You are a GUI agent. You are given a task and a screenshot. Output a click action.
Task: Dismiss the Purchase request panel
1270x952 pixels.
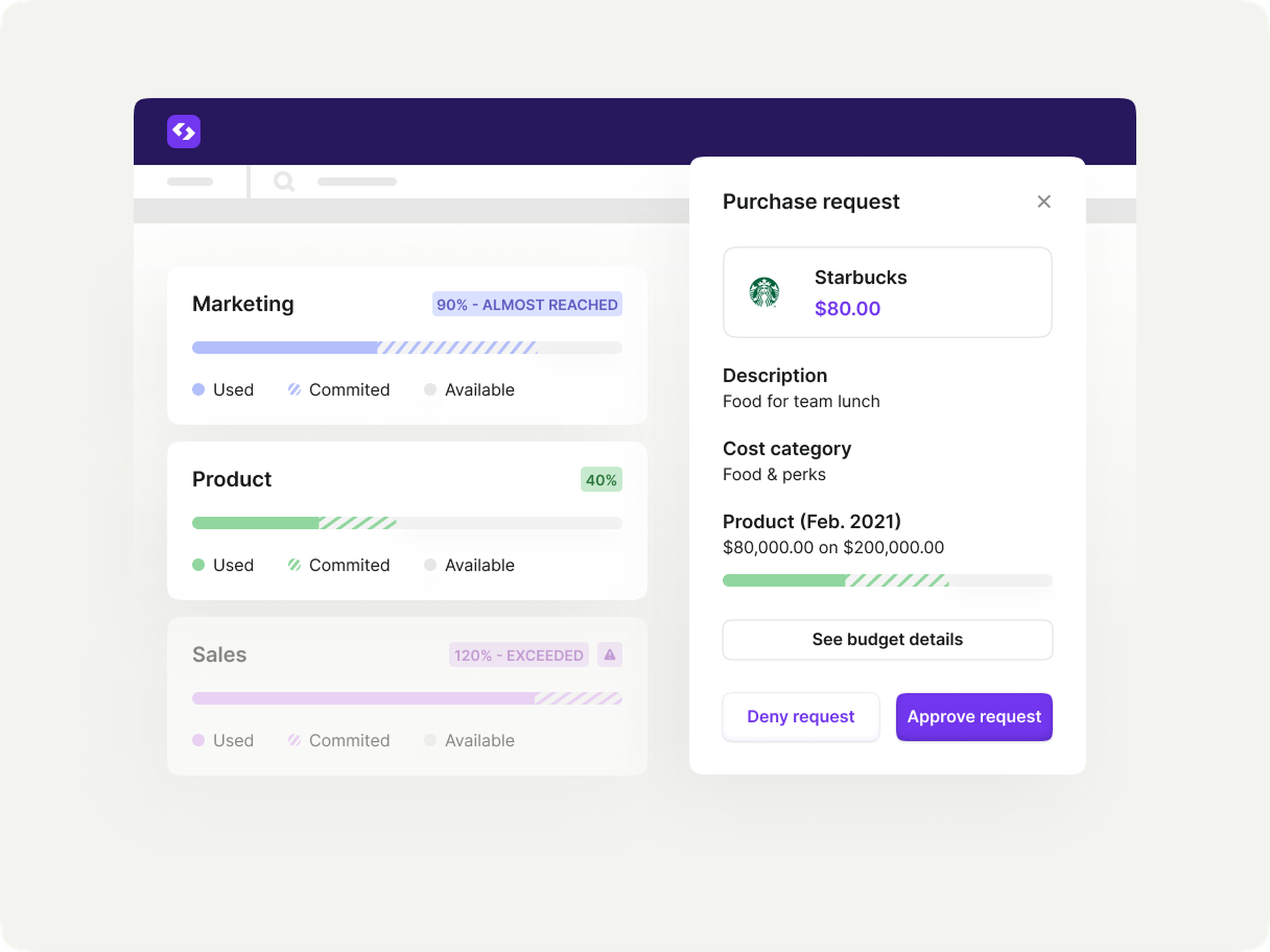tap(1044, 201)
